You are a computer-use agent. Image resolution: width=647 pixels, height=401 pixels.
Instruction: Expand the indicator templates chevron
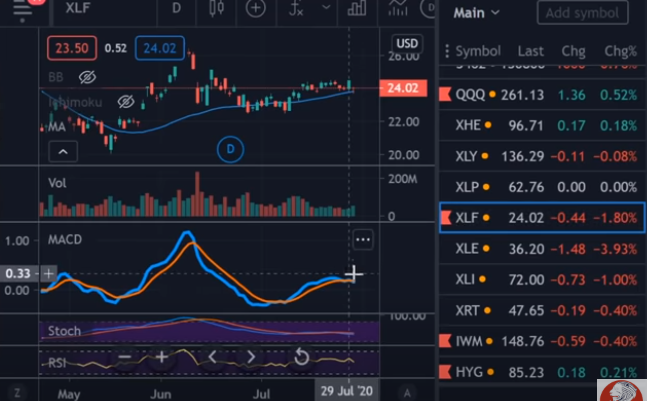tap(326, 7)
